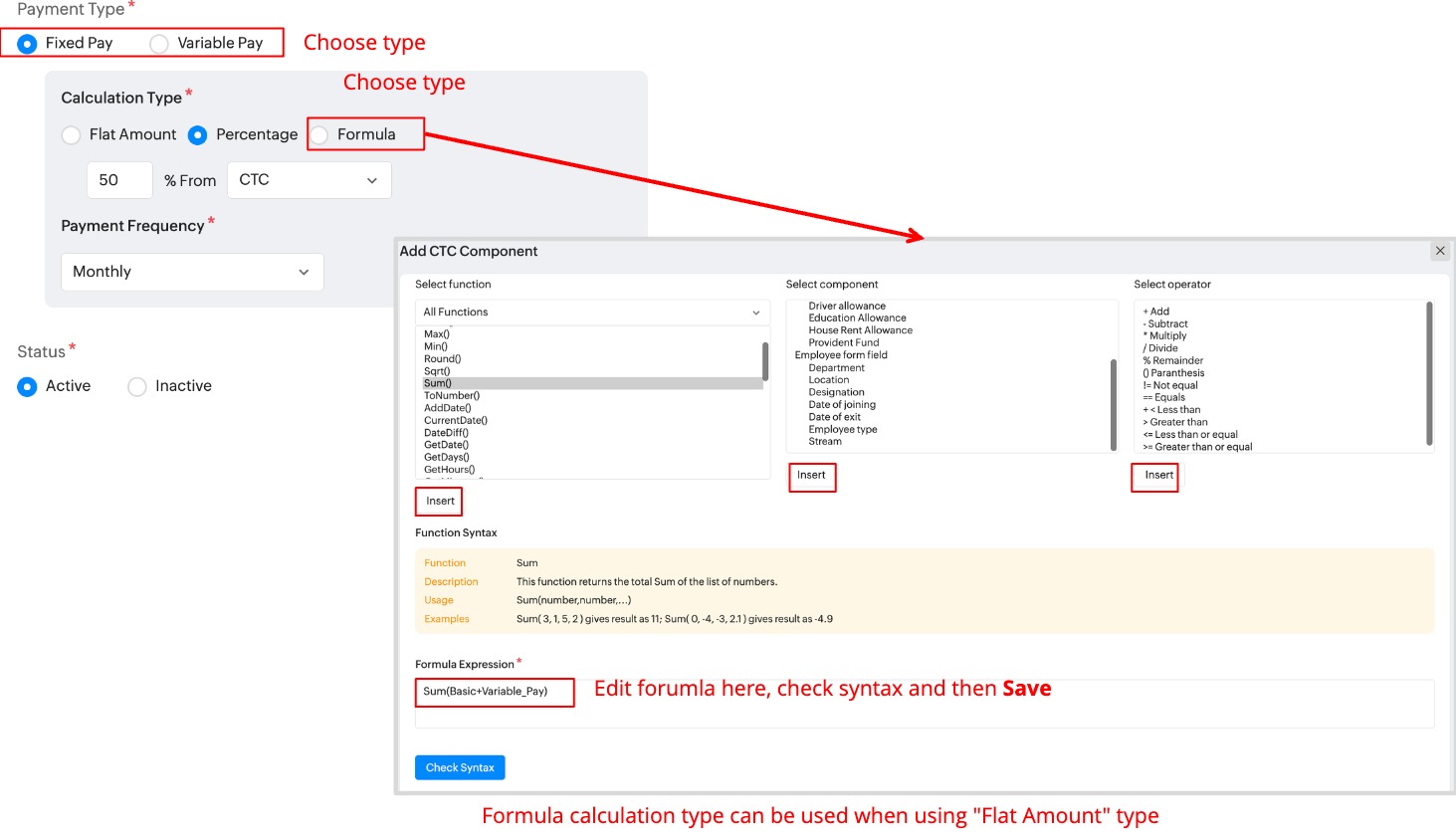1456x838 pixels.
Task: Select the Employee type field
Action: coord(843,430)
